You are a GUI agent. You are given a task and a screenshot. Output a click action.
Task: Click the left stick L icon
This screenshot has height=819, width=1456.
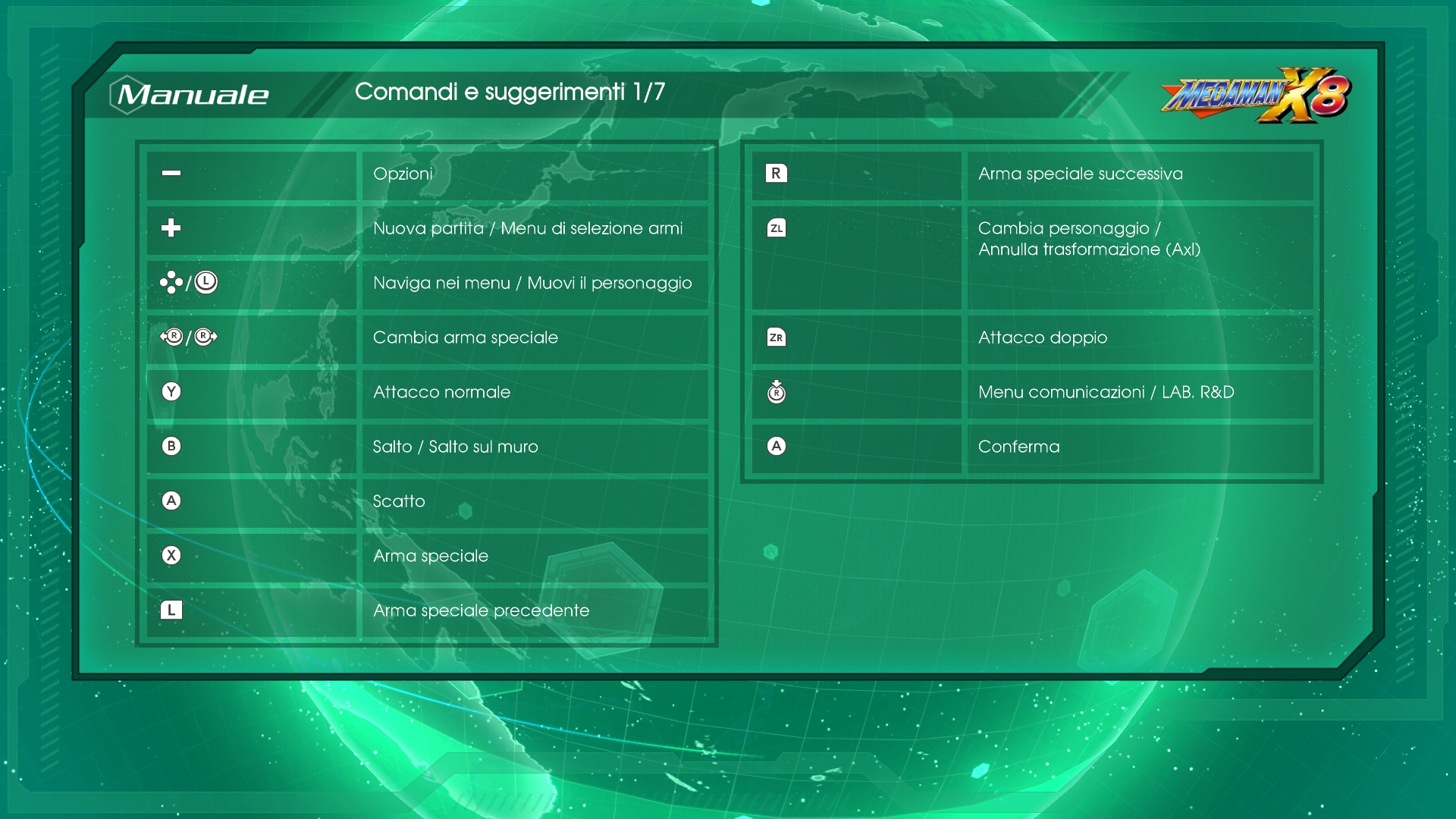click(206, 282)
